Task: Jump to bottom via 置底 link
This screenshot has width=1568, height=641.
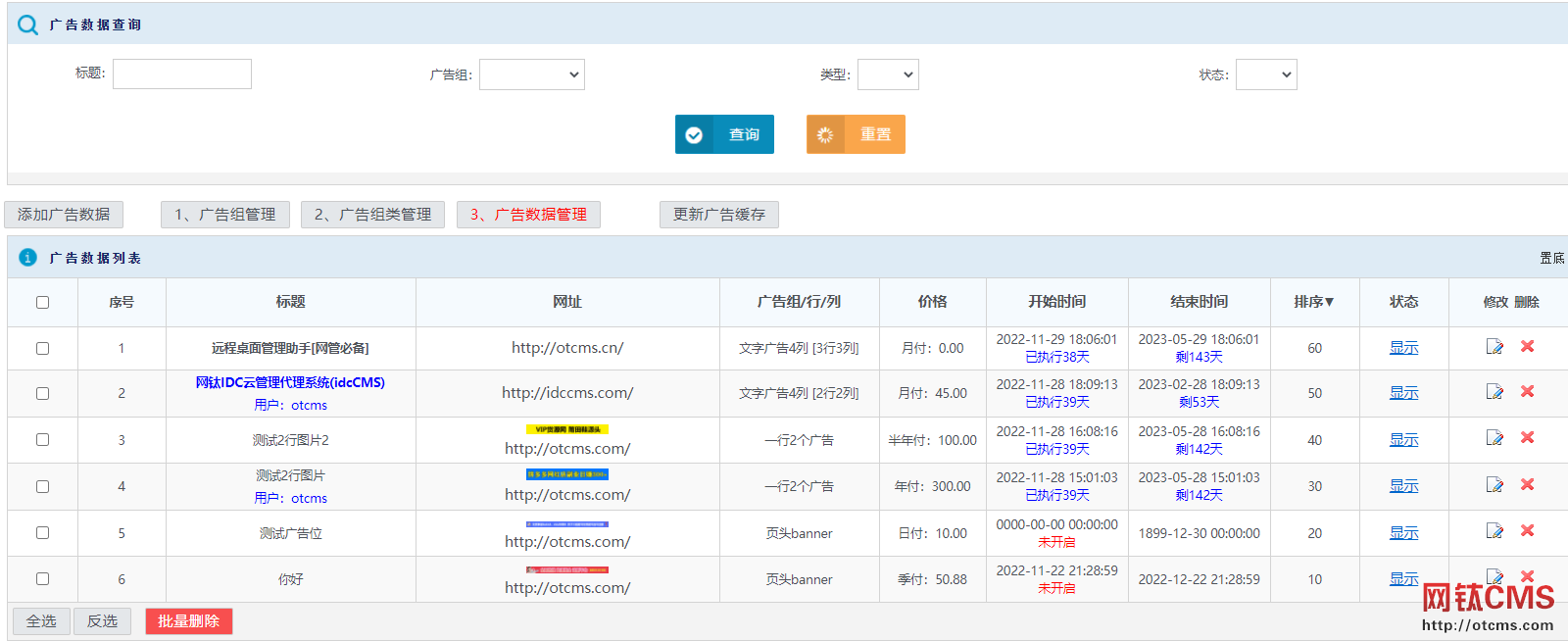Action: click(1551, 258)
